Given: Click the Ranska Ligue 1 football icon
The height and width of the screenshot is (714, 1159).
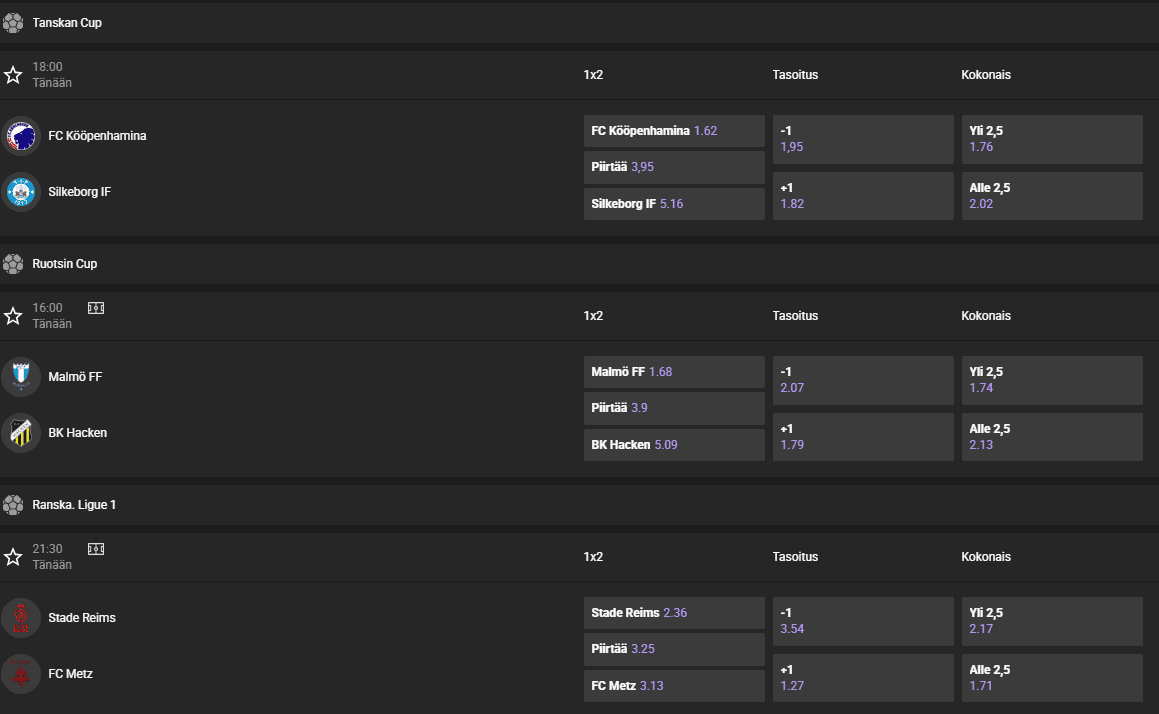Looking at the screenshot, I should point(13,505).
